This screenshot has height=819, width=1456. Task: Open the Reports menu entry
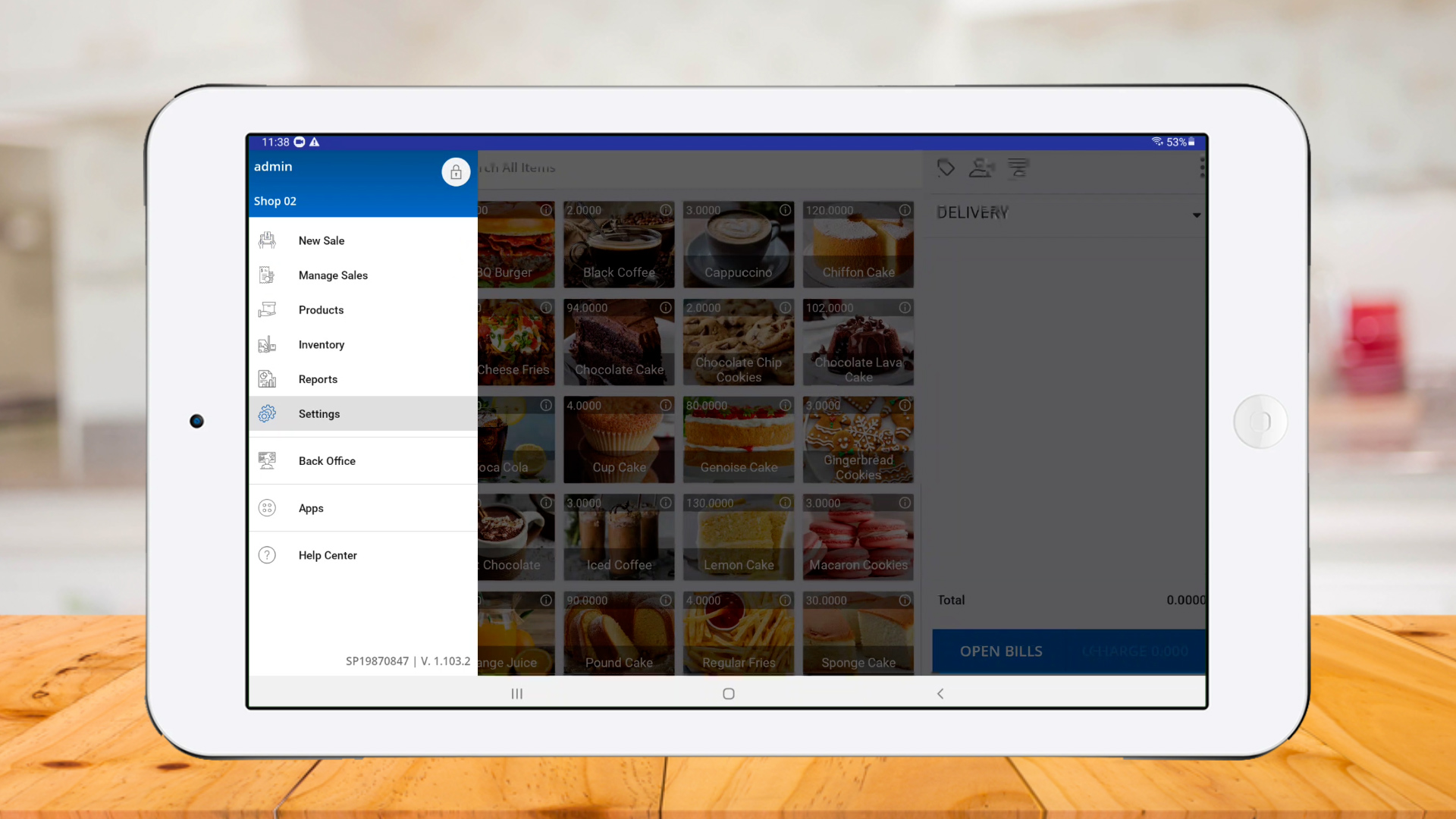[318, 379]
